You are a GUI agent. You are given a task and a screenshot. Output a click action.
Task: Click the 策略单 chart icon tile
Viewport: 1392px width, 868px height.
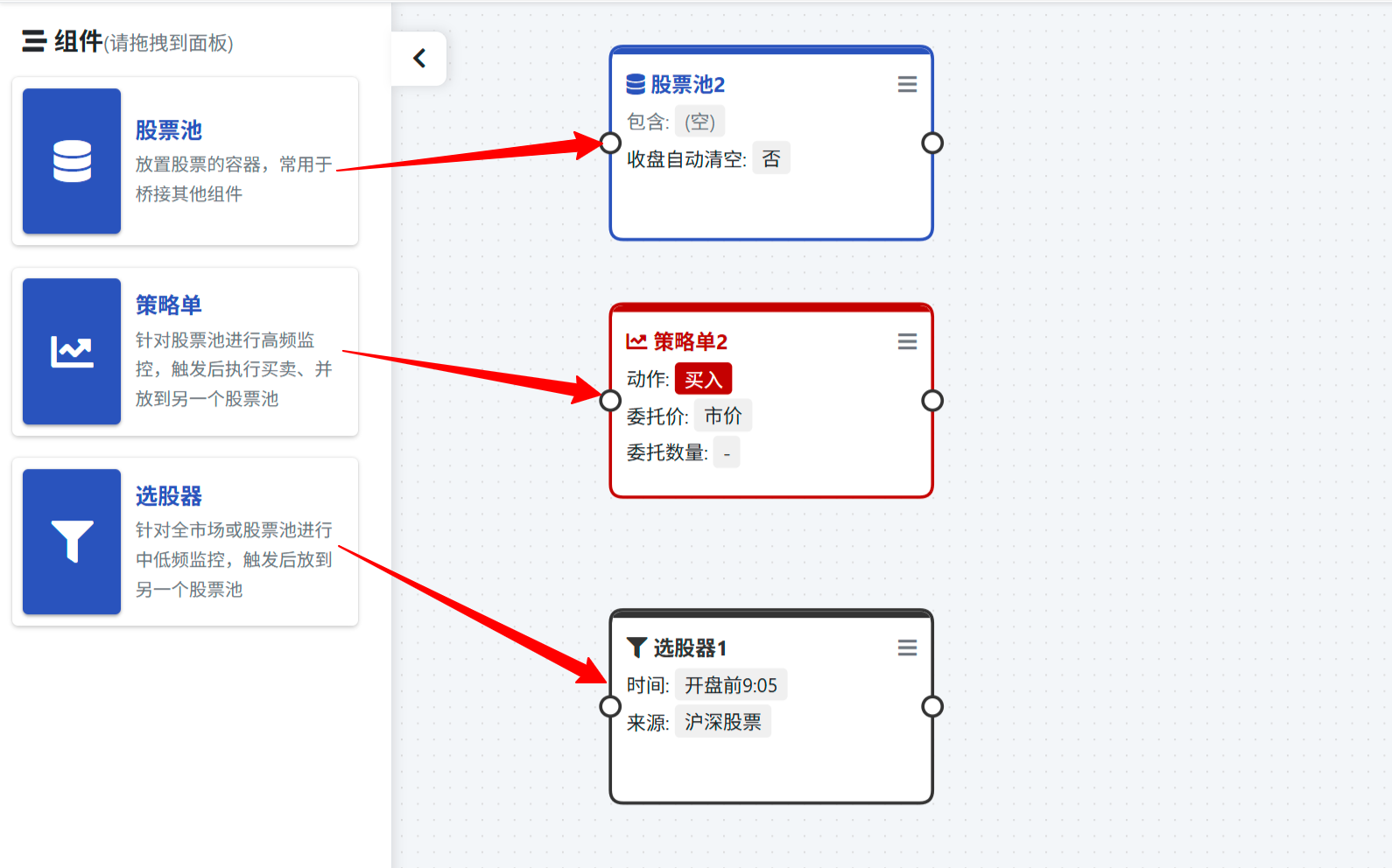72,352
